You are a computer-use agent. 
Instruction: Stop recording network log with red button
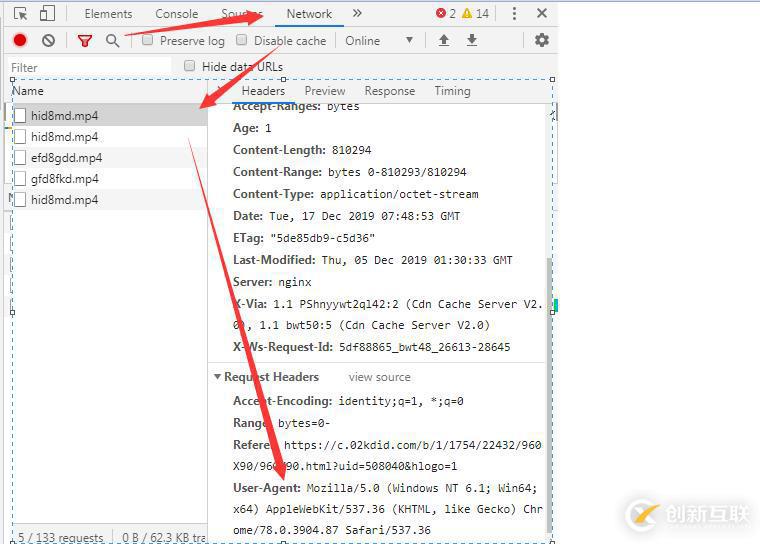20,40
